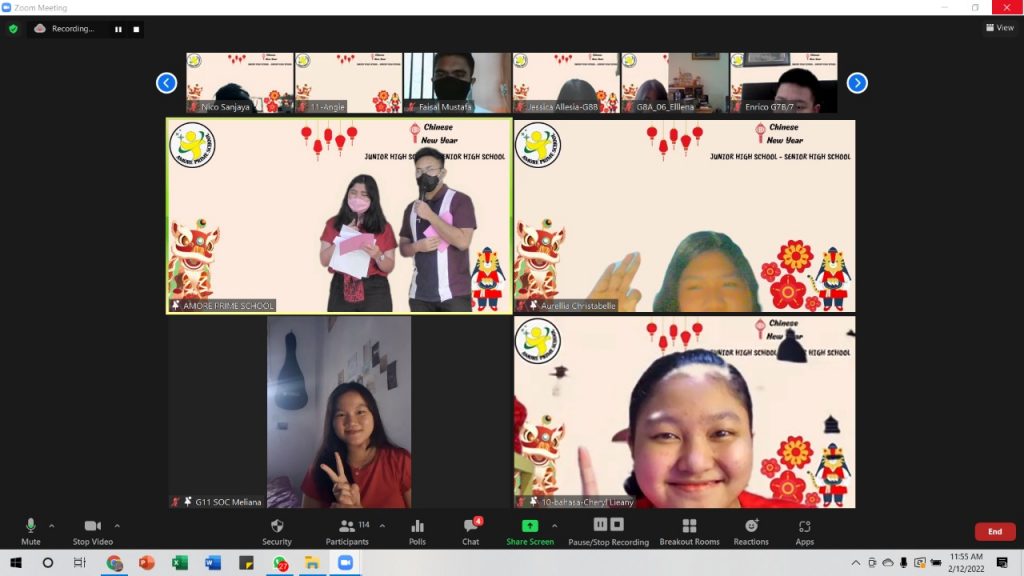Pause the recording in the toolbar

tap(600, 524)
